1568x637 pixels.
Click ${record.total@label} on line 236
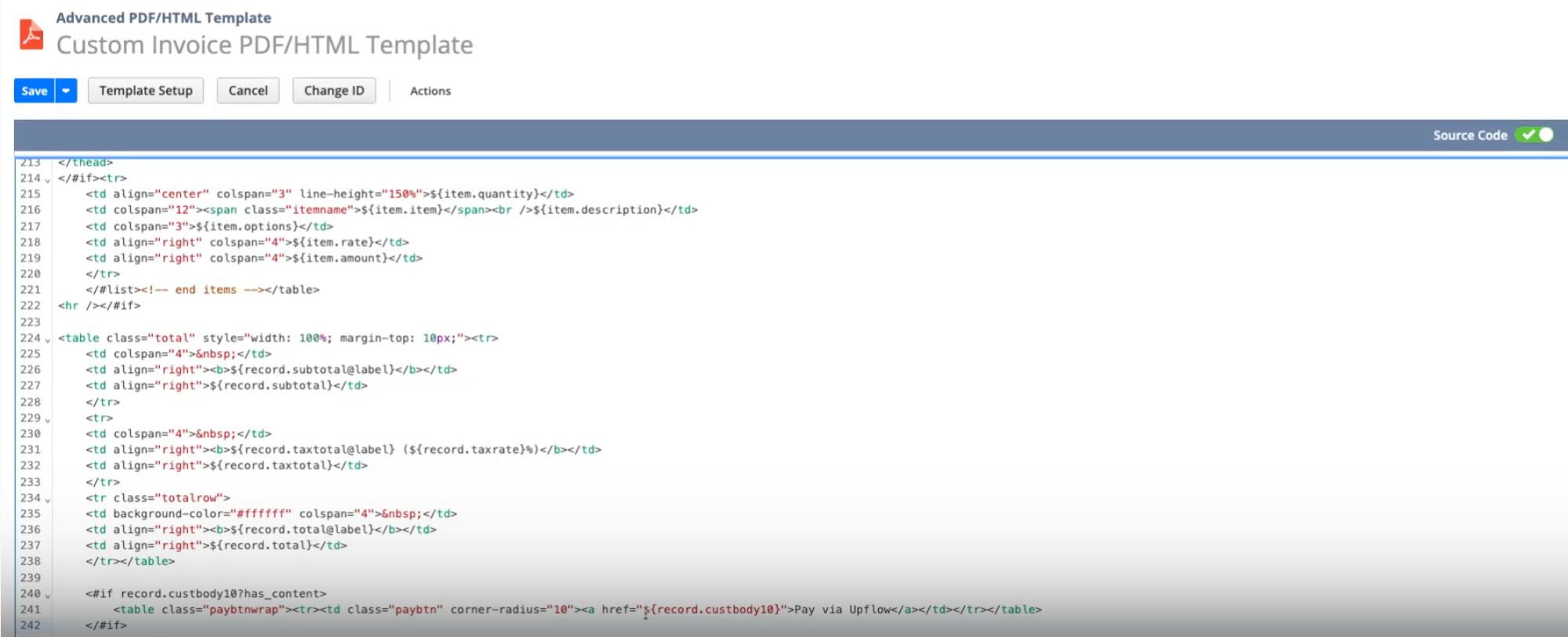(x=302, y=530)
